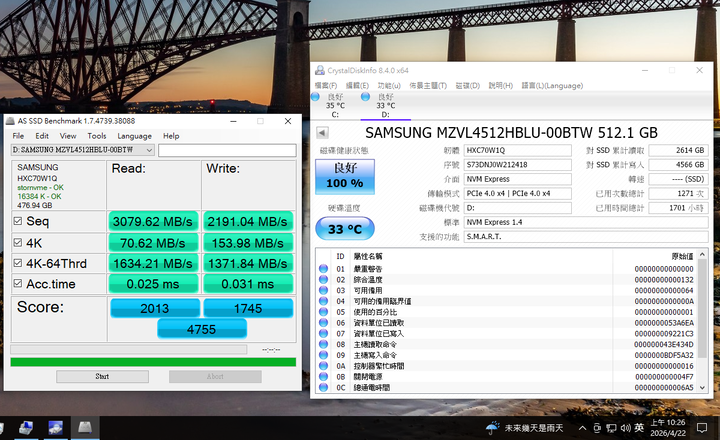
Task: Click the Abort button in AS SSD Benchmark
Action: [x=215, y=377]
